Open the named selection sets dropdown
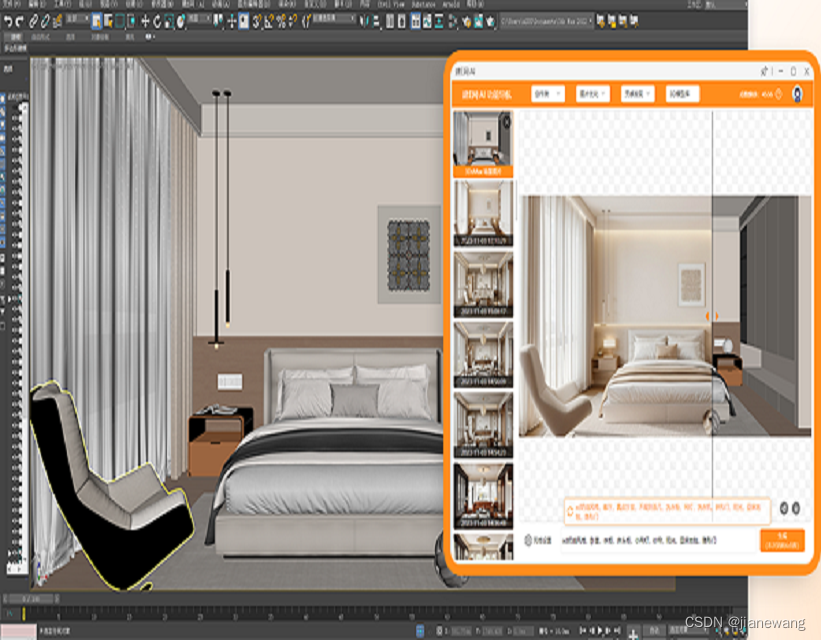This screenshot has height=640, width=821. click(x=334, y=18)
